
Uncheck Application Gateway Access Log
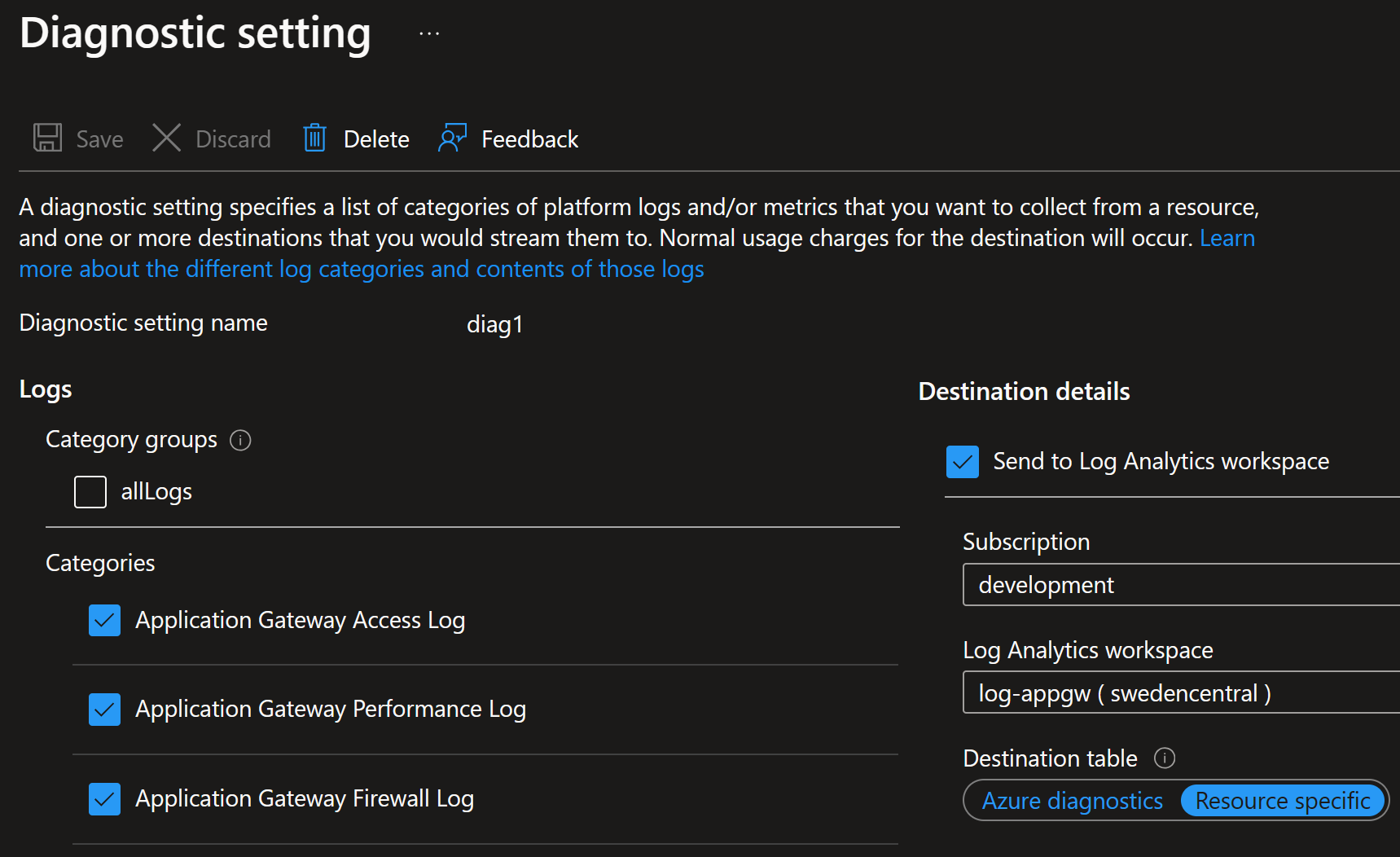click(105, 621)
